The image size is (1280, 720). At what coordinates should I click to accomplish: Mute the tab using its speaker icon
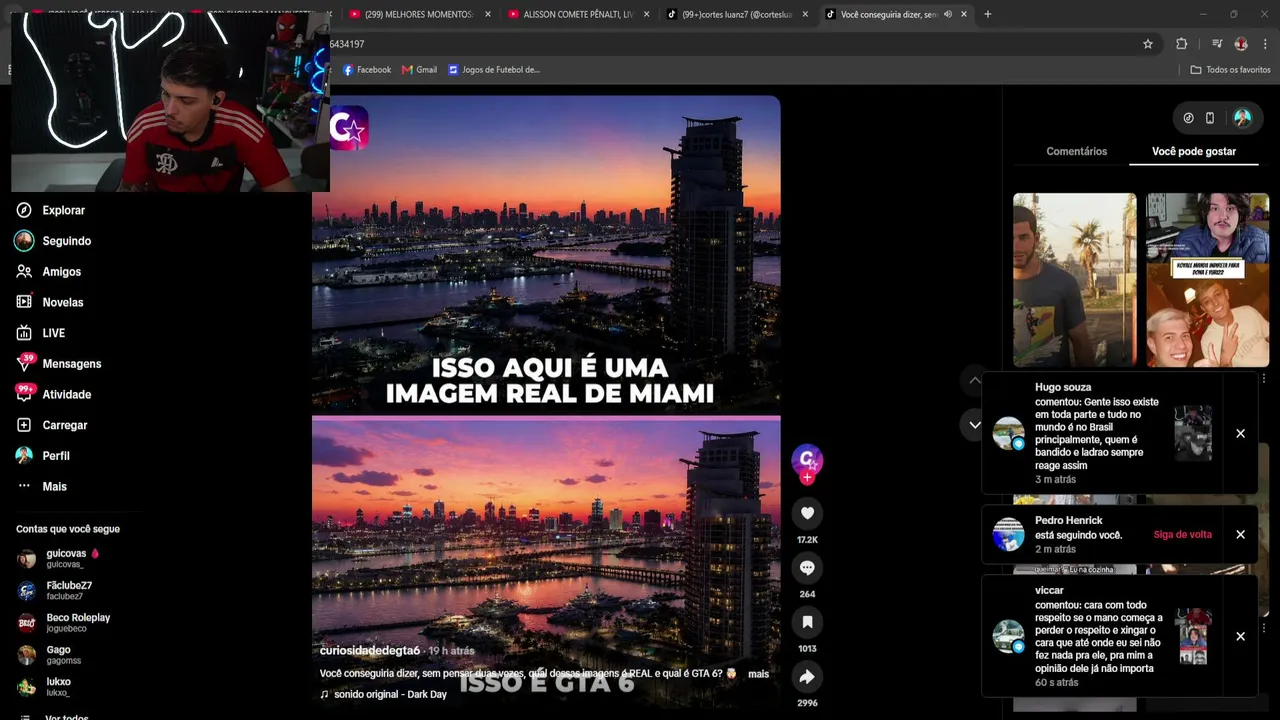point(947,14)
